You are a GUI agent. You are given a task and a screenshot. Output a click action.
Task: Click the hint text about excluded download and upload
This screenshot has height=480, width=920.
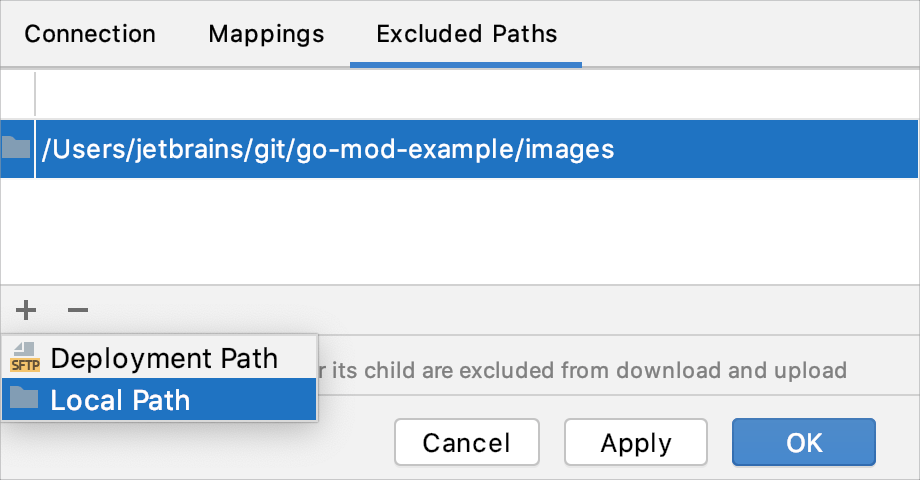pos(582,371)
